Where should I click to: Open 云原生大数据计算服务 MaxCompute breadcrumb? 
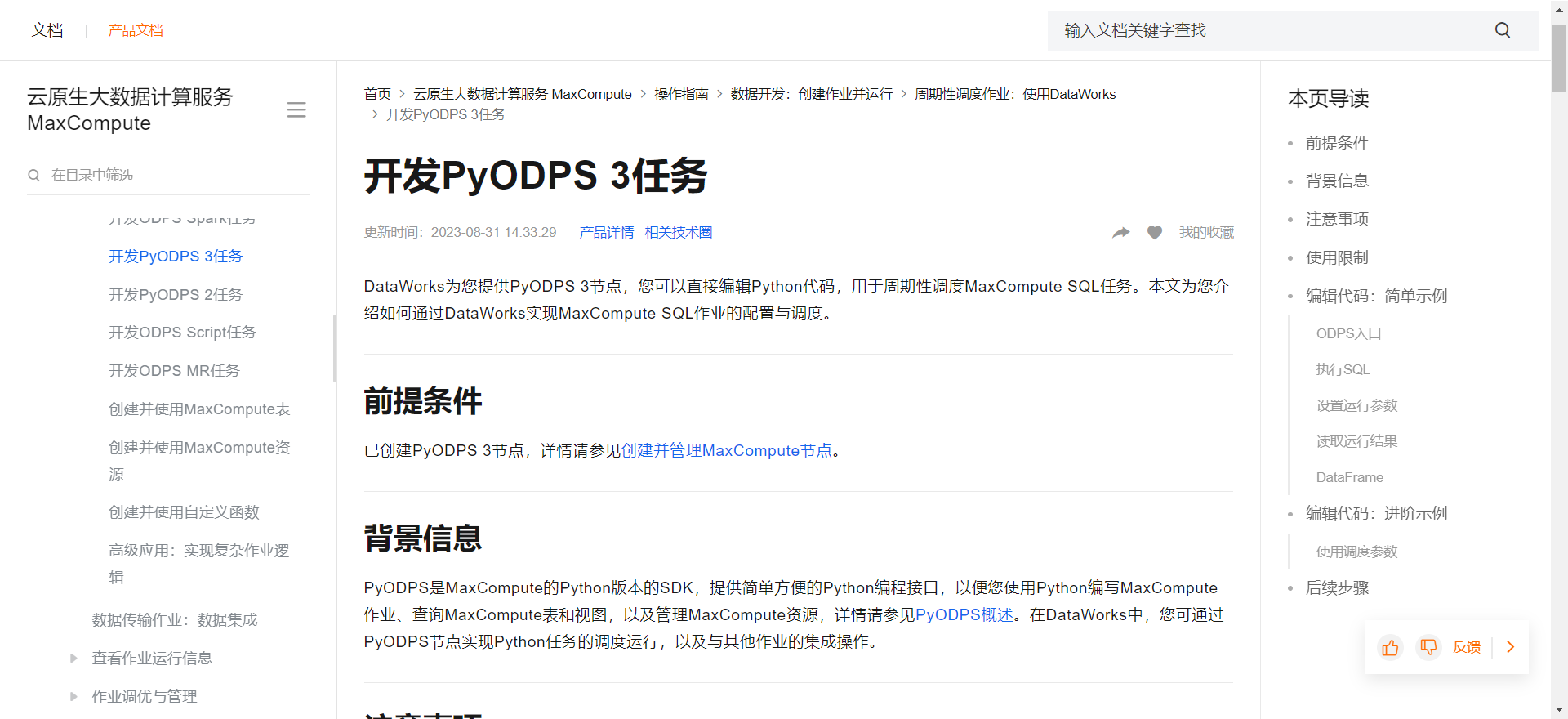click(523, 95)
